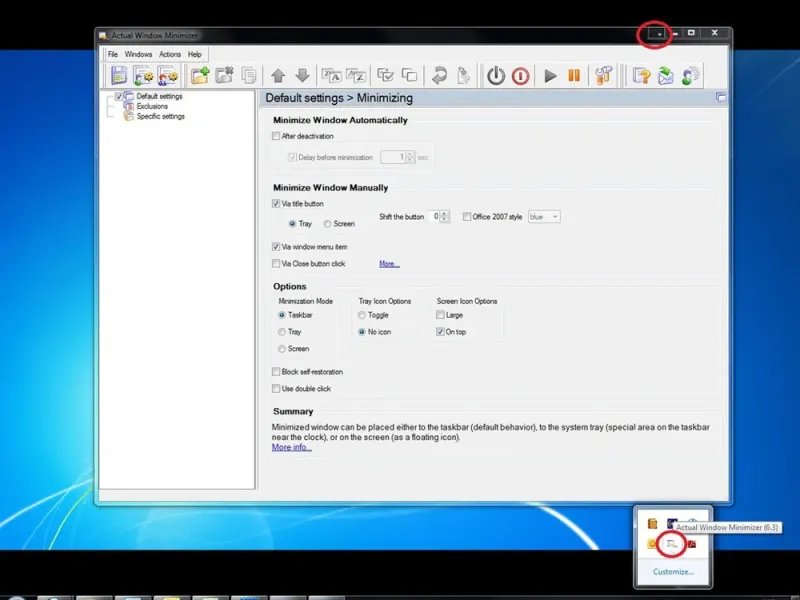
Task: Open the Office style color dropdown showing blue
Action: pyautogui.click(x=544, y=217)
